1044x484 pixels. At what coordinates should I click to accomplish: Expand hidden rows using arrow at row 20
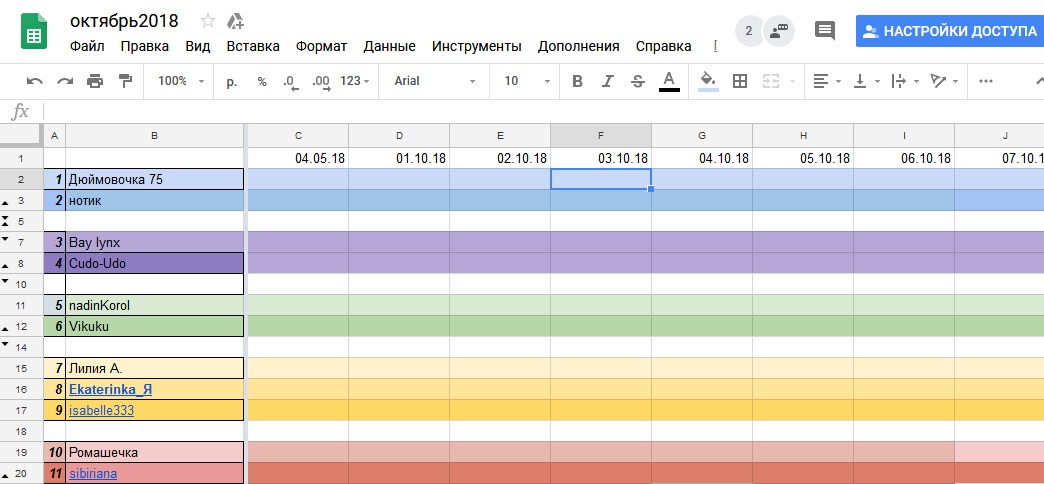click(x=6, y=475)
